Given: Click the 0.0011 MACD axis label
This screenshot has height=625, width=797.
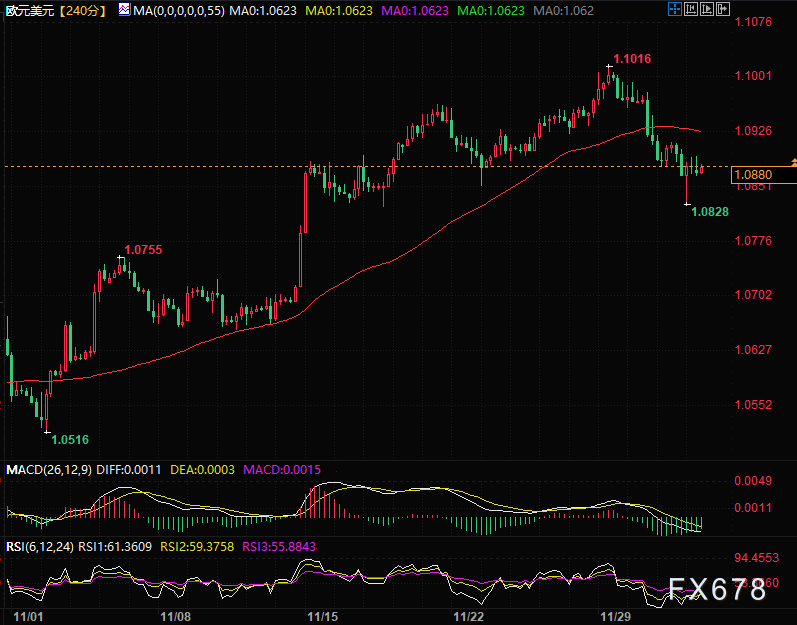Looking at the screenshot, I should [x=753, y=508].
